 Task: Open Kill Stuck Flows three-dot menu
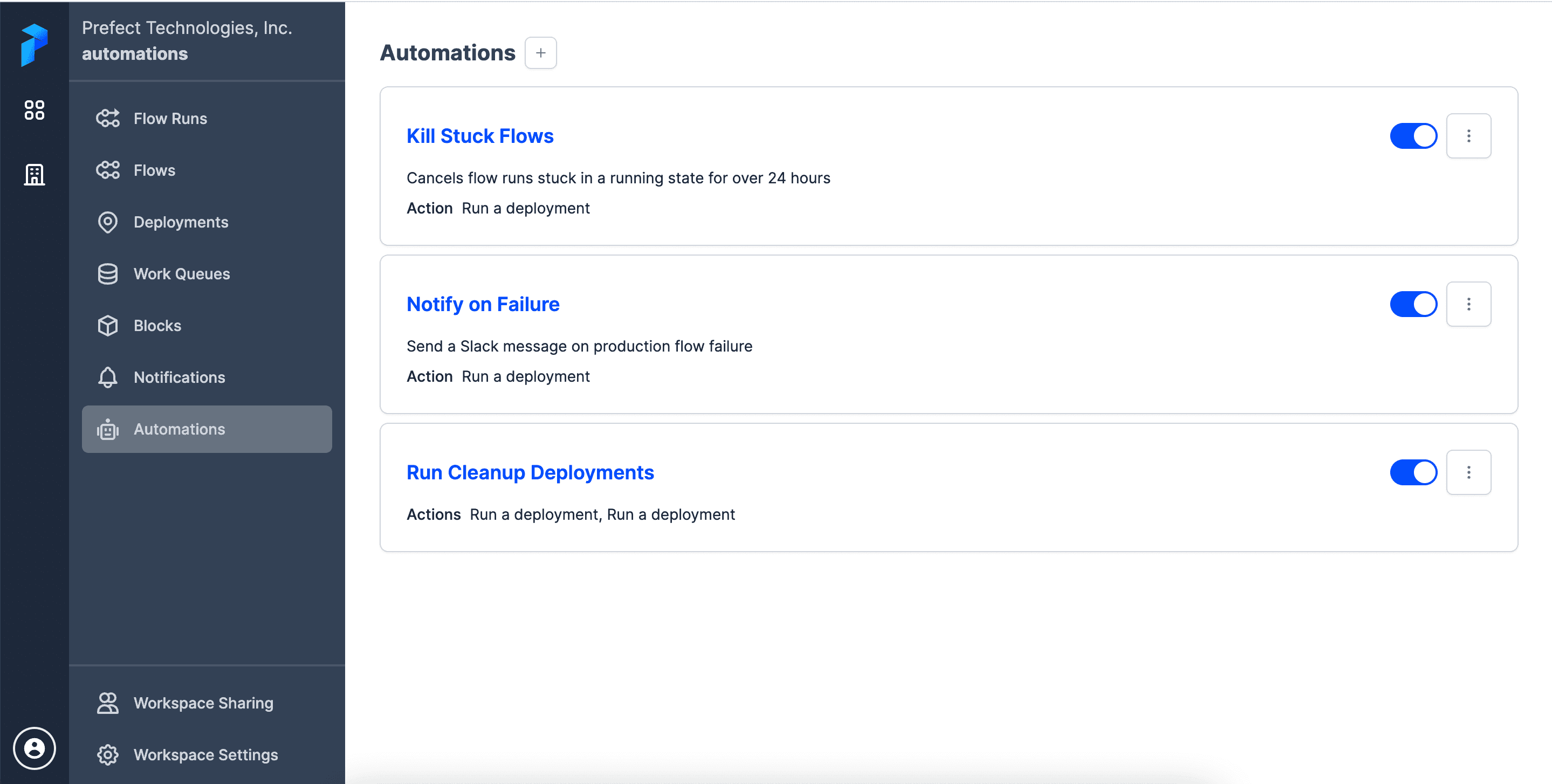[1468, 136]
